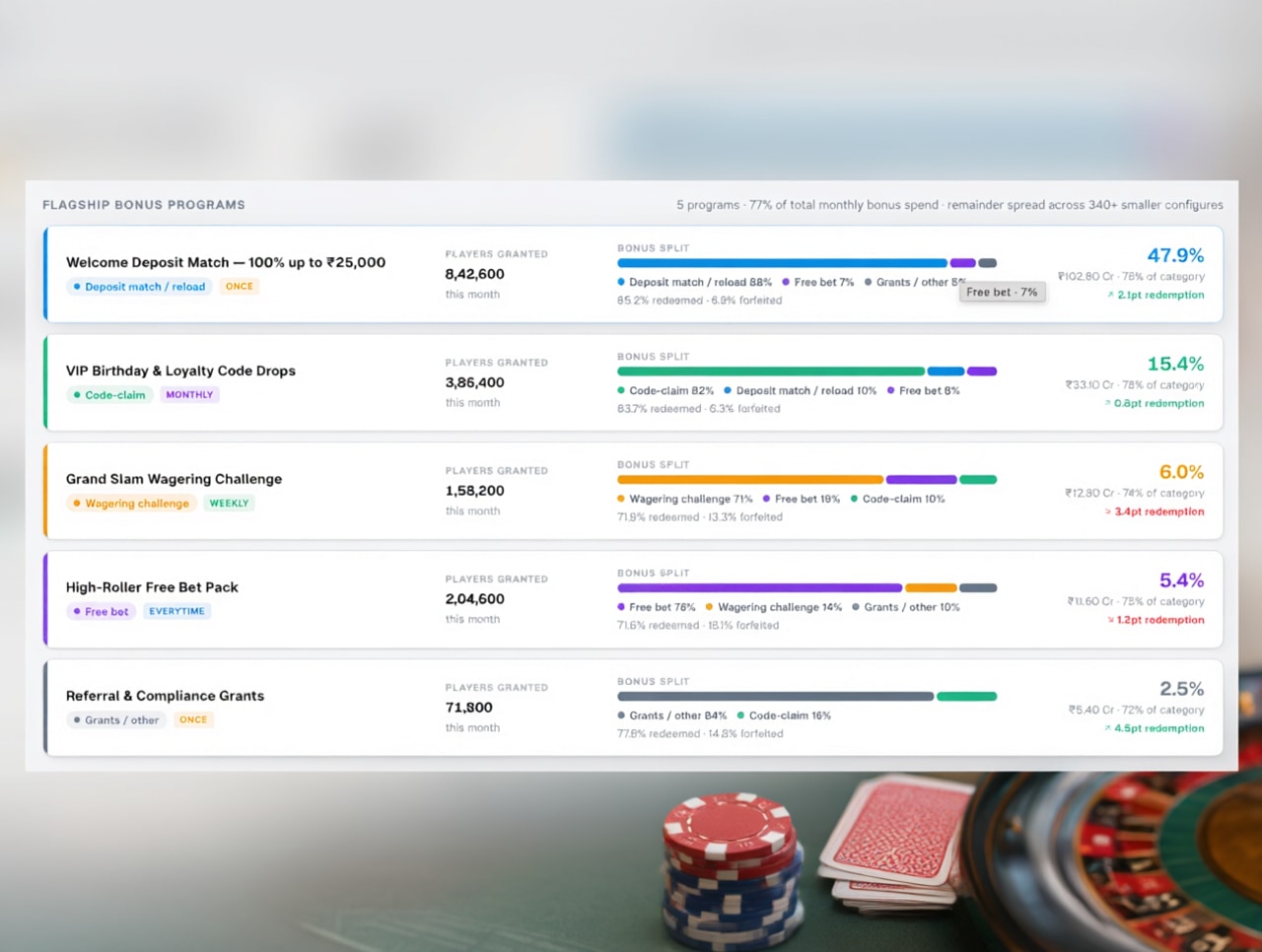The height and width of the screenshot is (952, 1262).
Task: Open Welcome Deposit Match program title
Action: (x=226, y=262)
